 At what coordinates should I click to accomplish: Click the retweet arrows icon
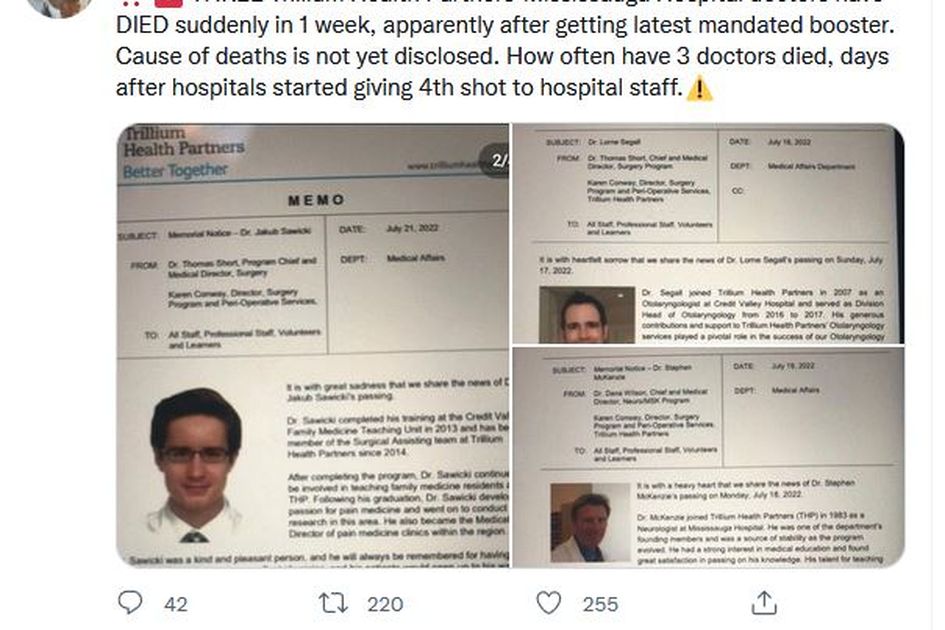[x=333, y=603]
